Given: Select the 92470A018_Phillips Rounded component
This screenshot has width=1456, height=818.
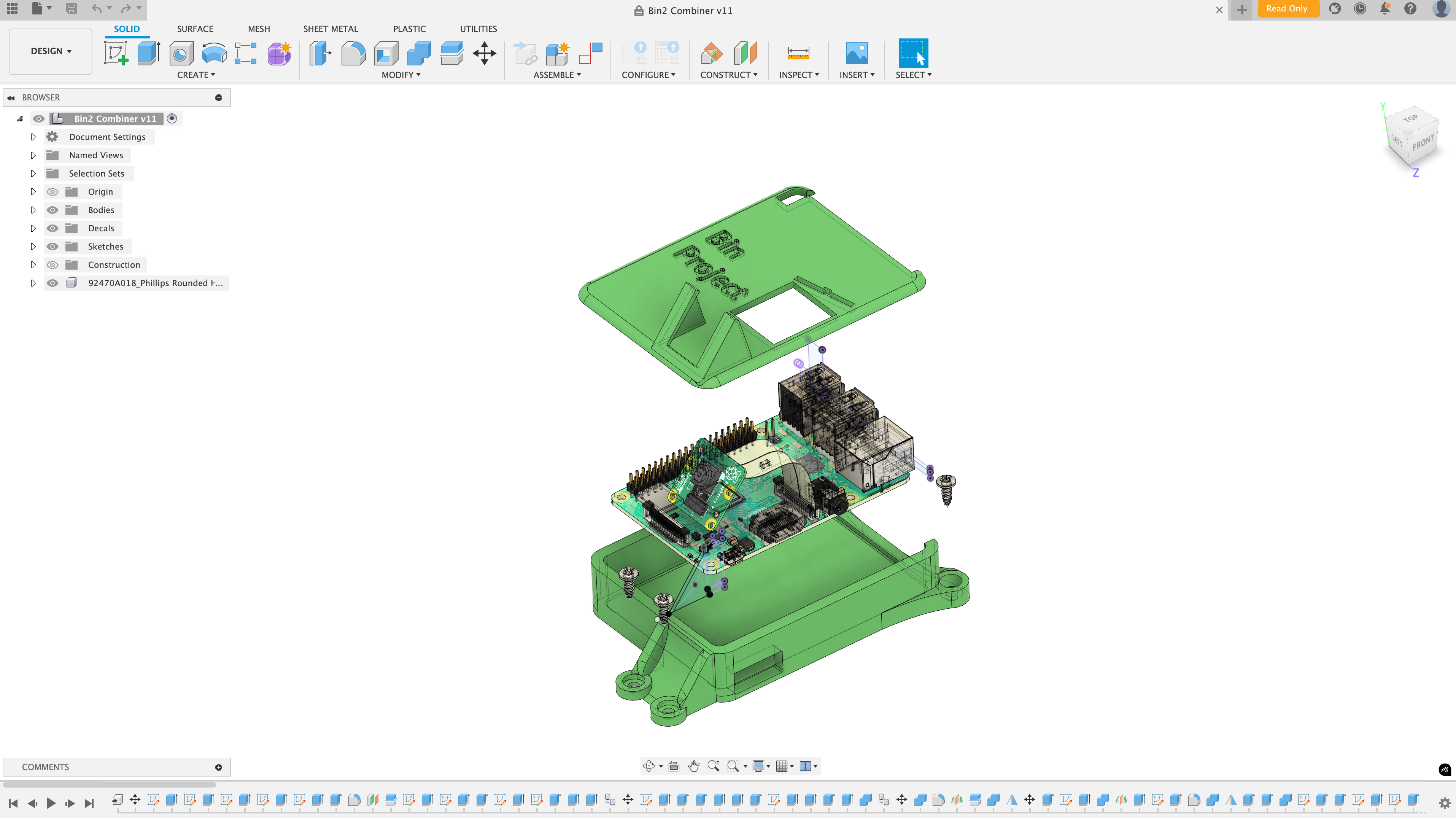Looking at the screenshot, I should coord(156,283).
